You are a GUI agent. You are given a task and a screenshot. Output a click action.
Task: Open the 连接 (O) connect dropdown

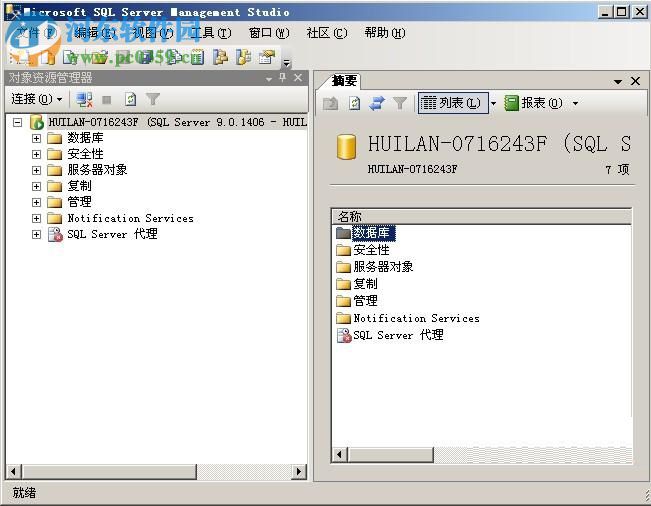(37, 99)
